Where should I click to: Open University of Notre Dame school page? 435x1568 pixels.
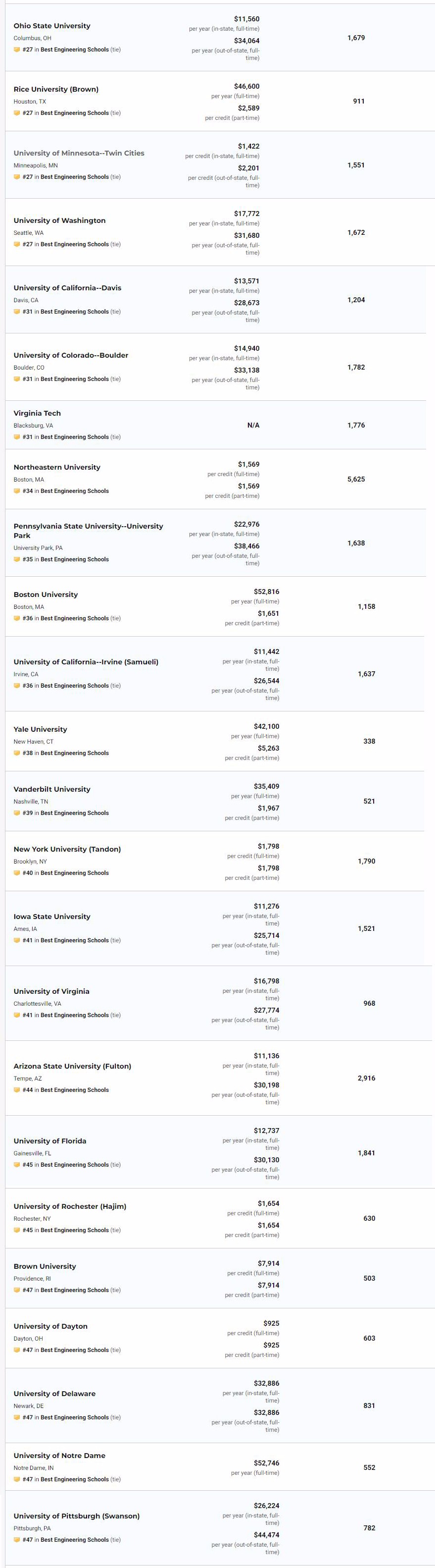pyautogui.click(x=59, y=1456)
